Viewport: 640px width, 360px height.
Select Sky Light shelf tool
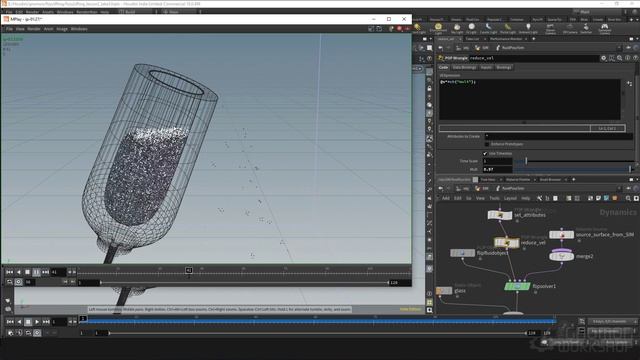click(x=457, y=29)
